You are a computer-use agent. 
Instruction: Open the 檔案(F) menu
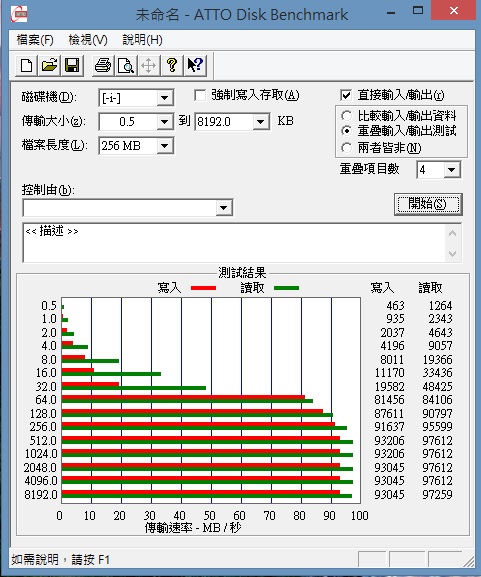(x=35, y=40)
